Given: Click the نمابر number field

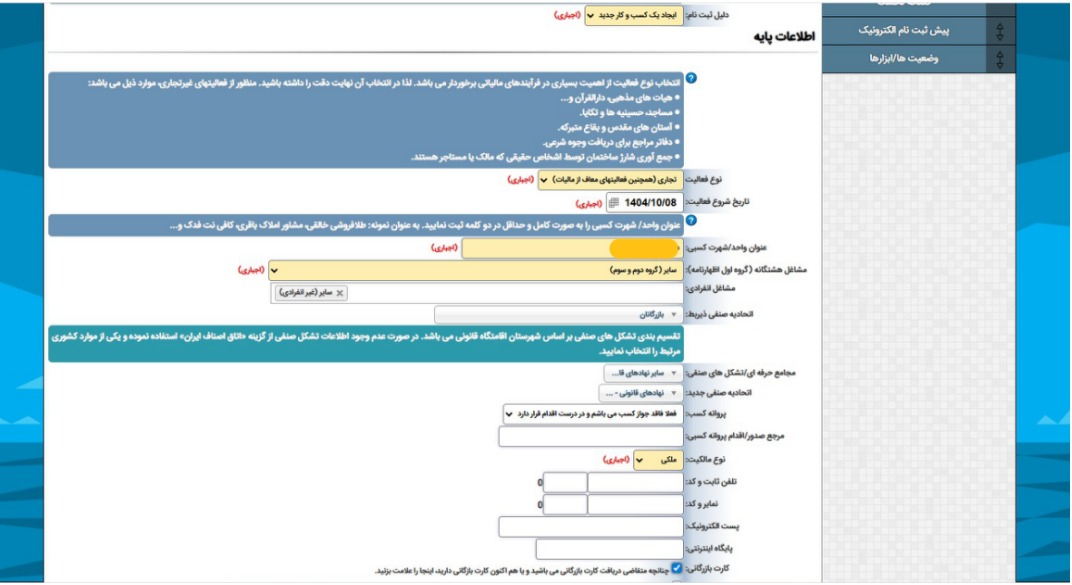Looking at the screenshot, I should pyautogui.click(x=635, y=504).
